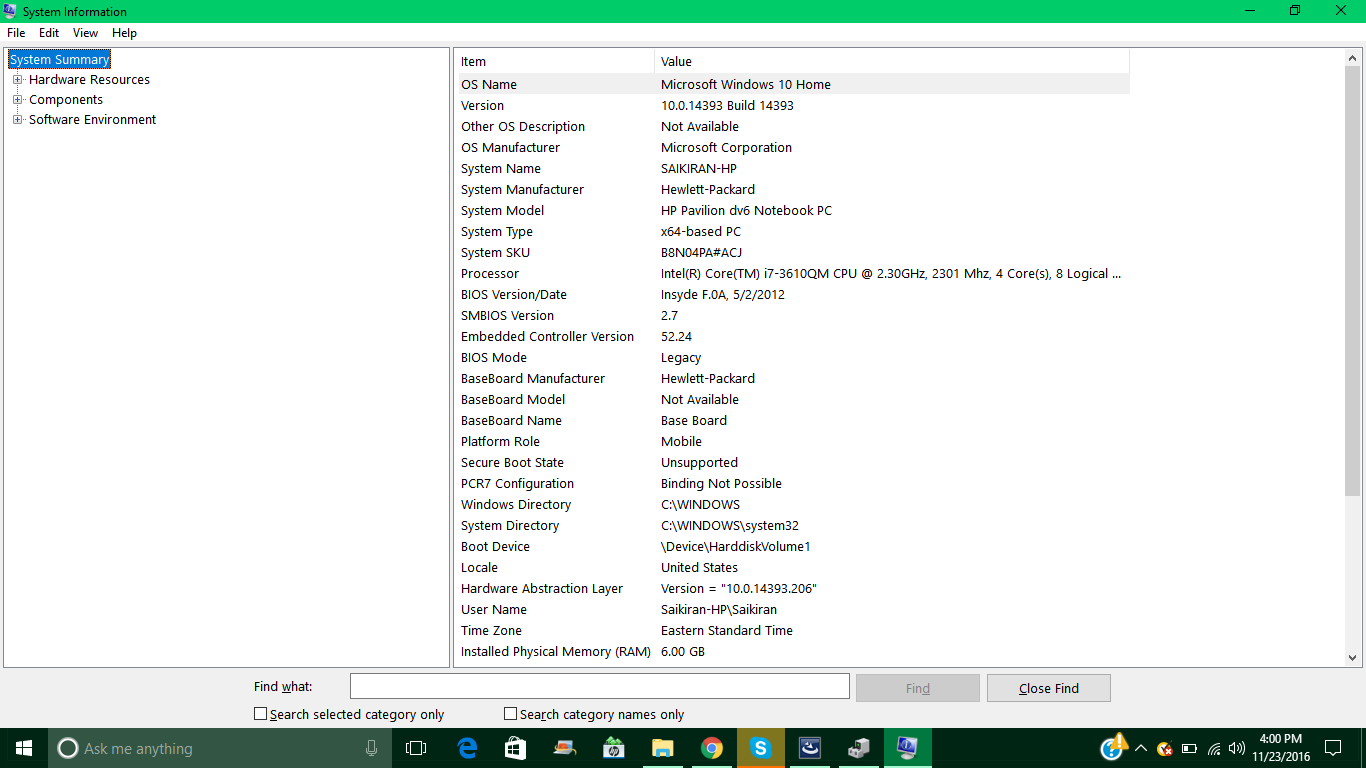The width and height of the screenshot is (1366, 768).
Task: Select the Version row item
Action: [482, 106]
